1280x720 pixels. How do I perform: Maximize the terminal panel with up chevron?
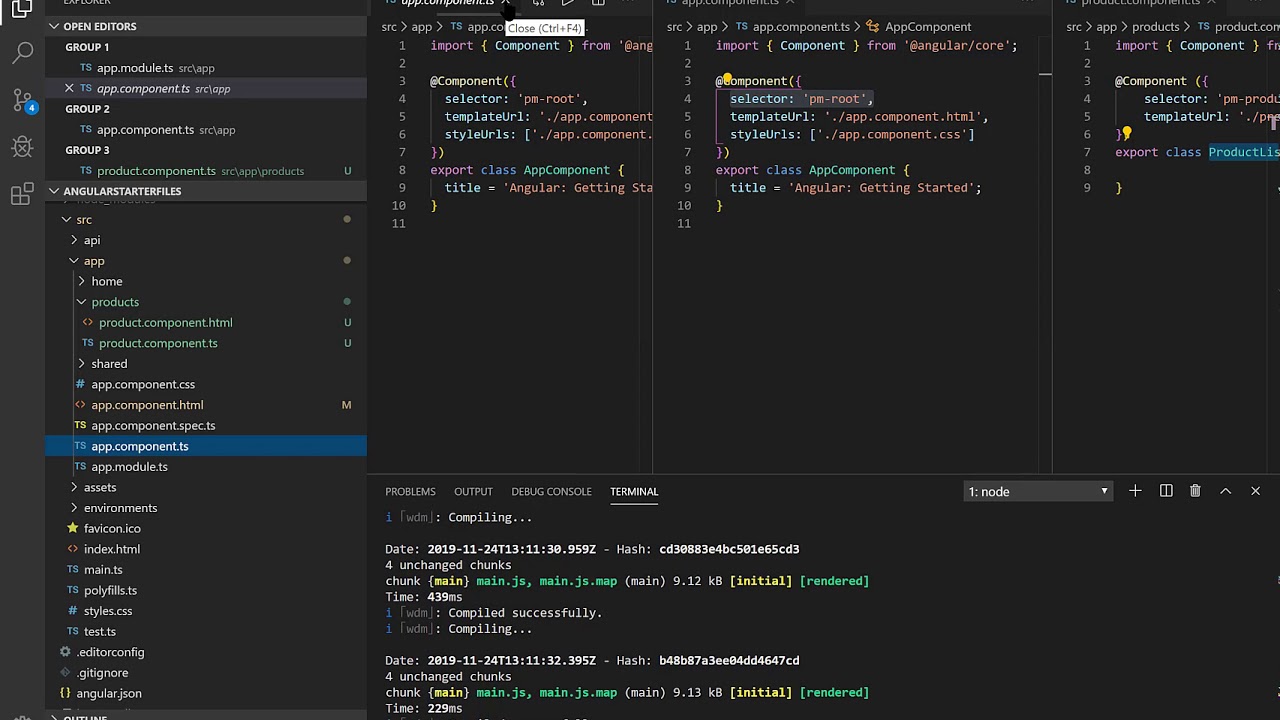pos(1225,491)
